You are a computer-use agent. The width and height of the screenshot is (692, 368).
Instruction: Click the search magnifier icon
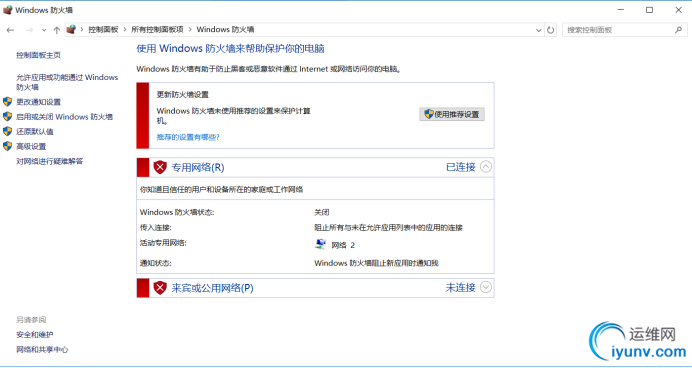(x=678, y=30)
